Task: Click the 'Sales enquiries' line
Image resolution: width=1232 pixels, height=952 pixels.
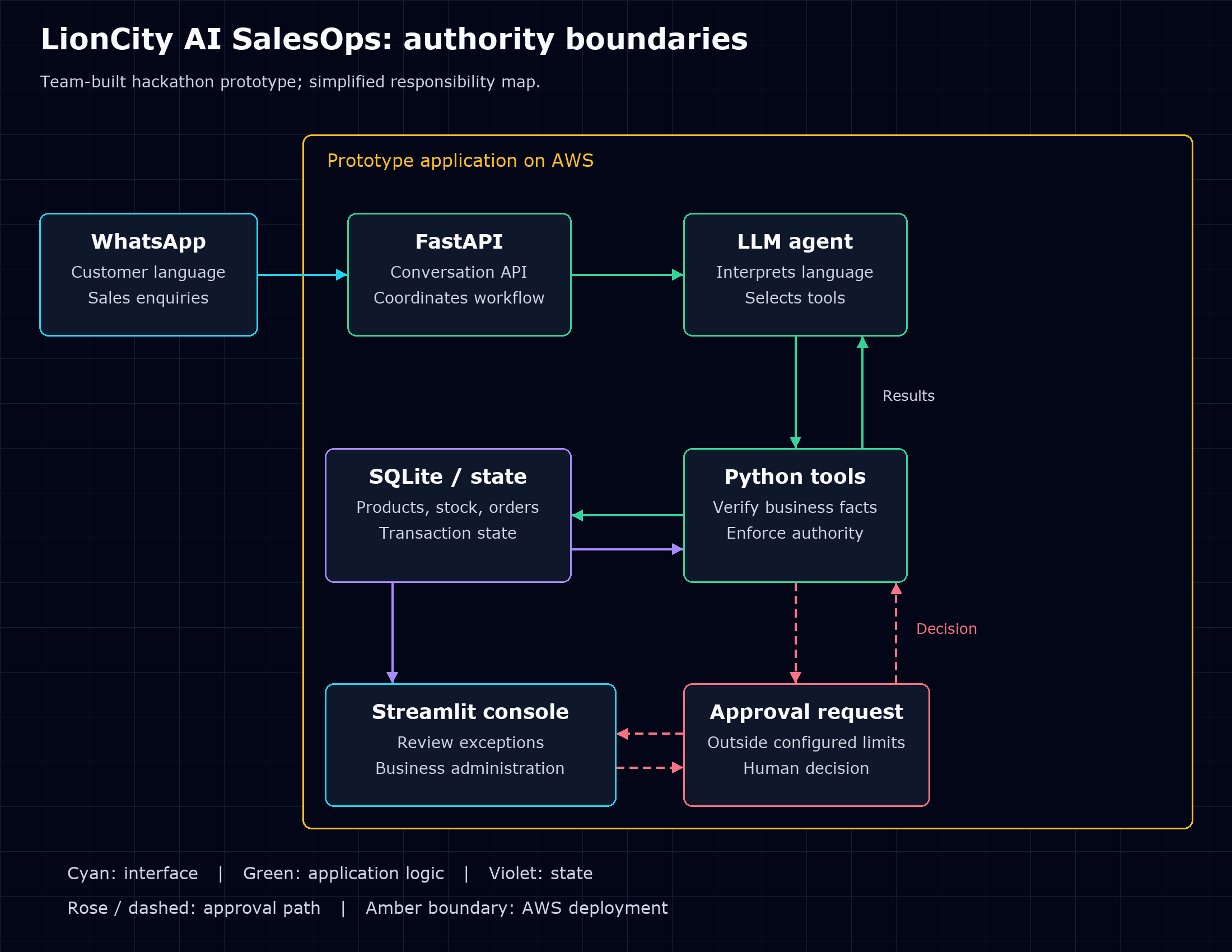Action: click(148, 298)
